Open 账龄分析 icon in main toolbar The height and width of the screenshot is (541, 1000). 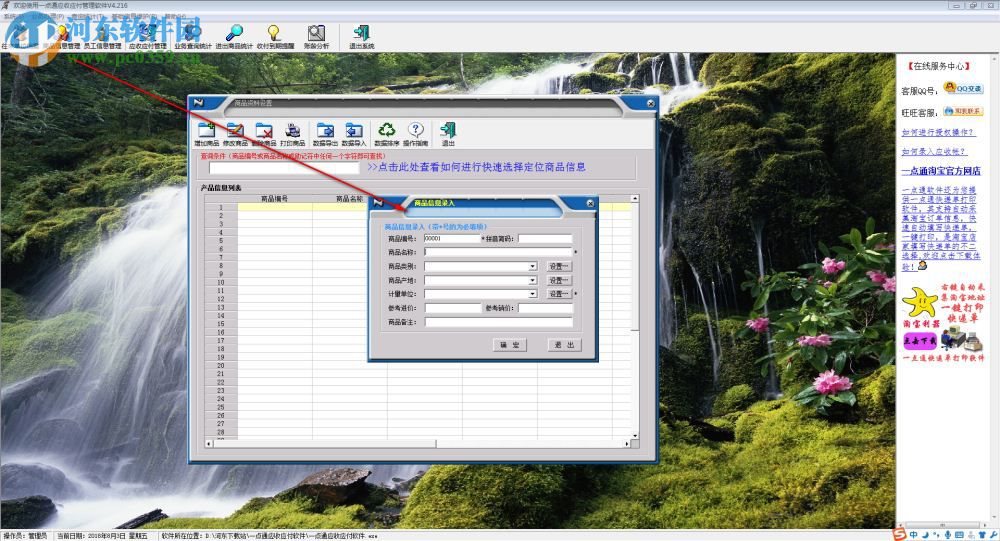tap(316, 37)
